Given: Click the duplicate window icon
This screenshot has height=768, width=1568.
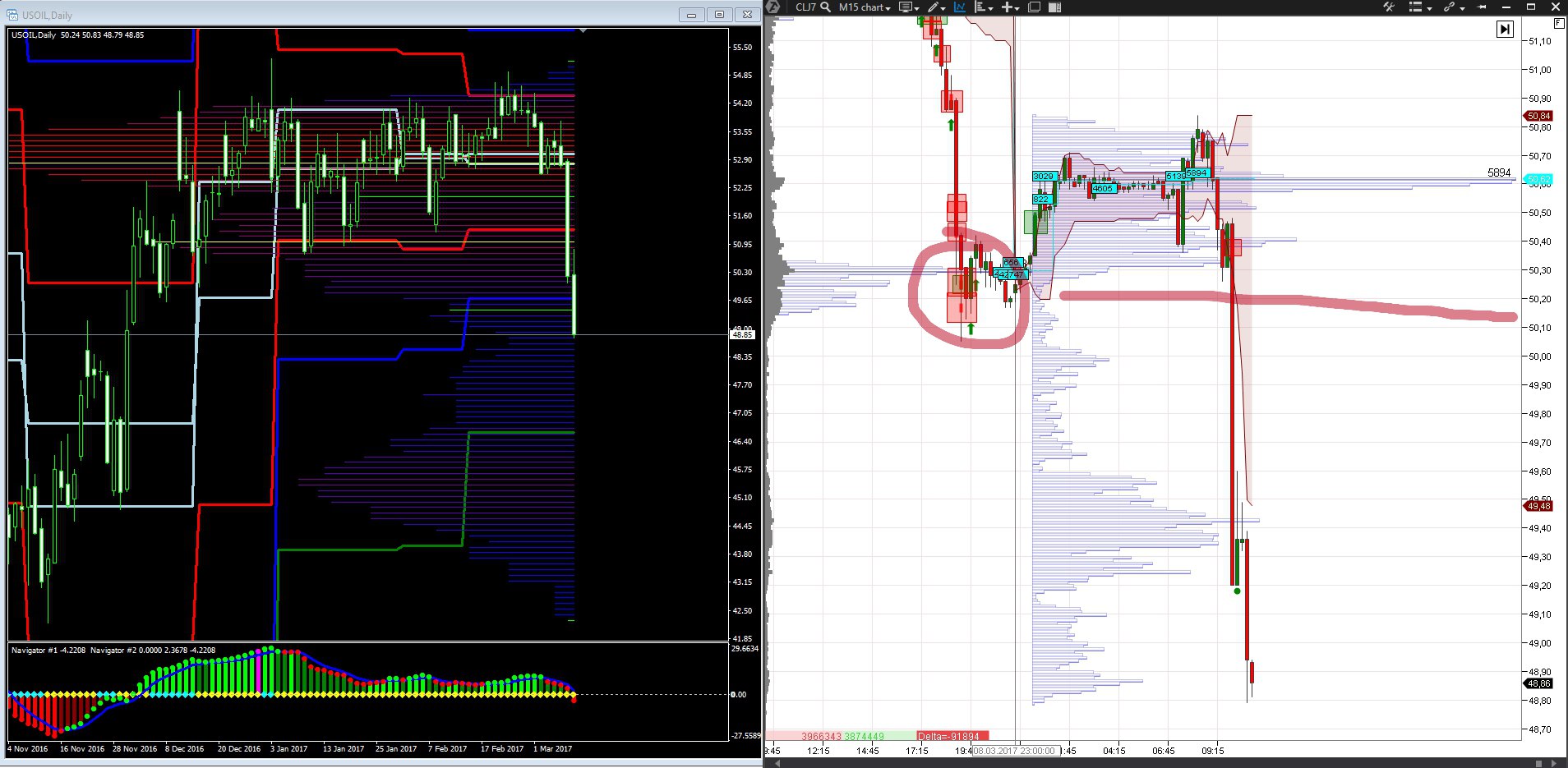Looking at the screenshot, I should 1035,7.
